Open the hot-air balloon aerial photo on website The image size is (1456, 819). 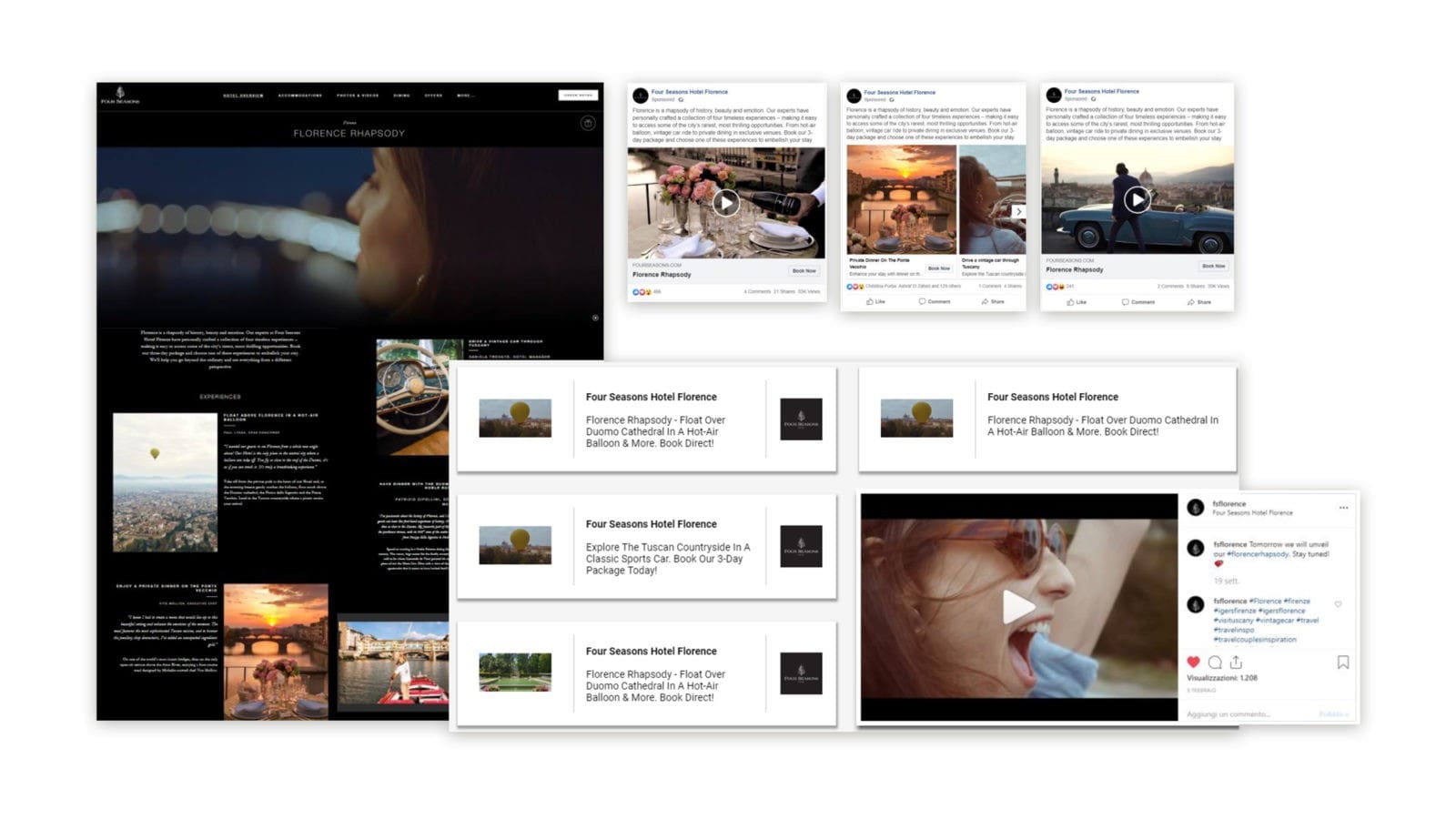[165, 482]
